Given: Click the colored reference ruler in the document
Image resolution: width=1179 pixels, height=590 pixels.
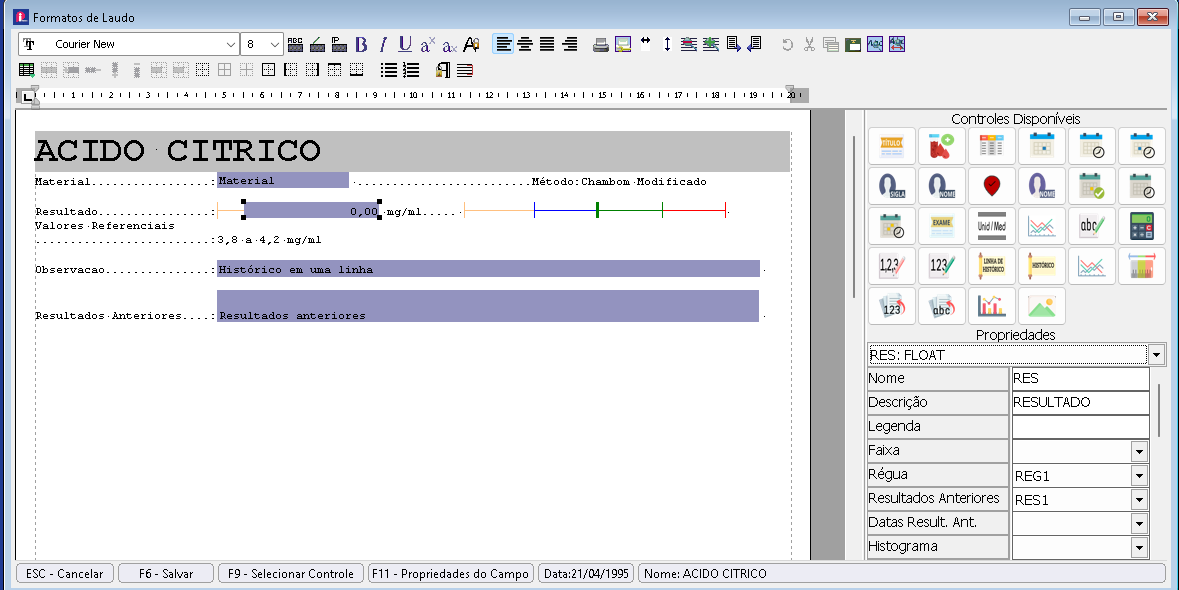Looking at the screenshot, I should 595,211.
